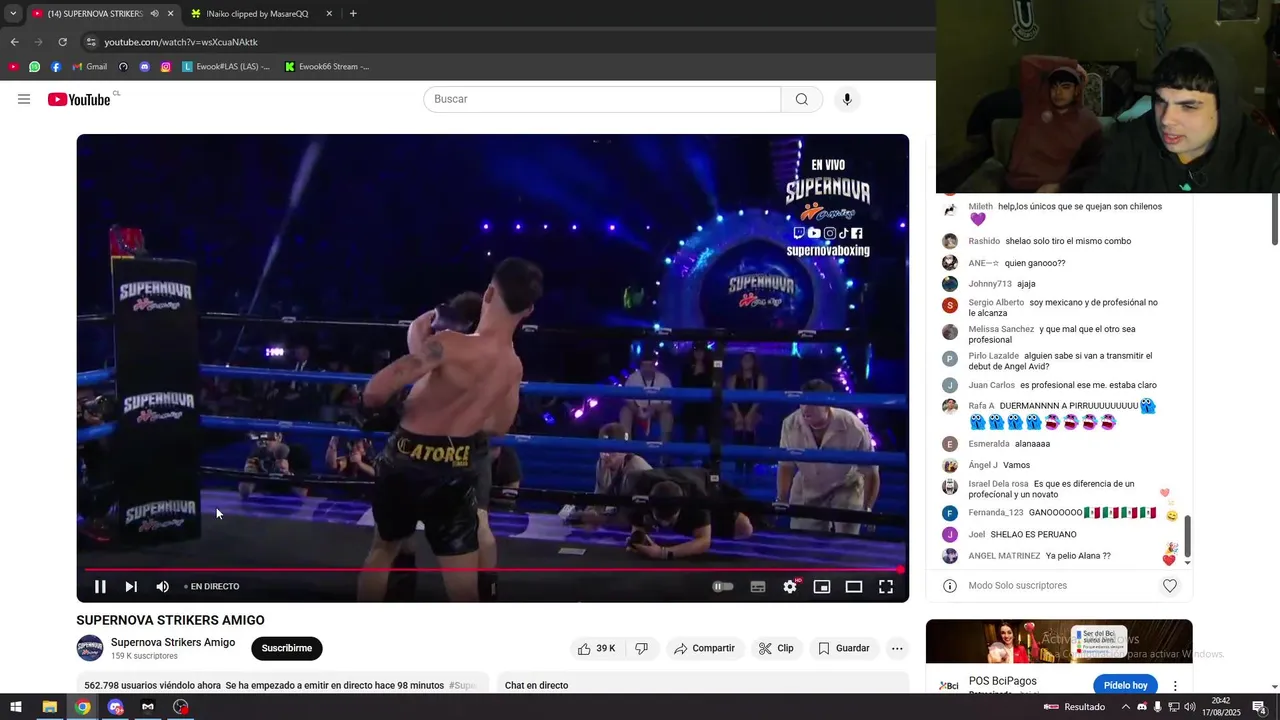Switch to the SUPERNOVA STRIKERS browser tab
This screenshot has height=720, width=1280.
pyautogui.click(x=96, y=13)
